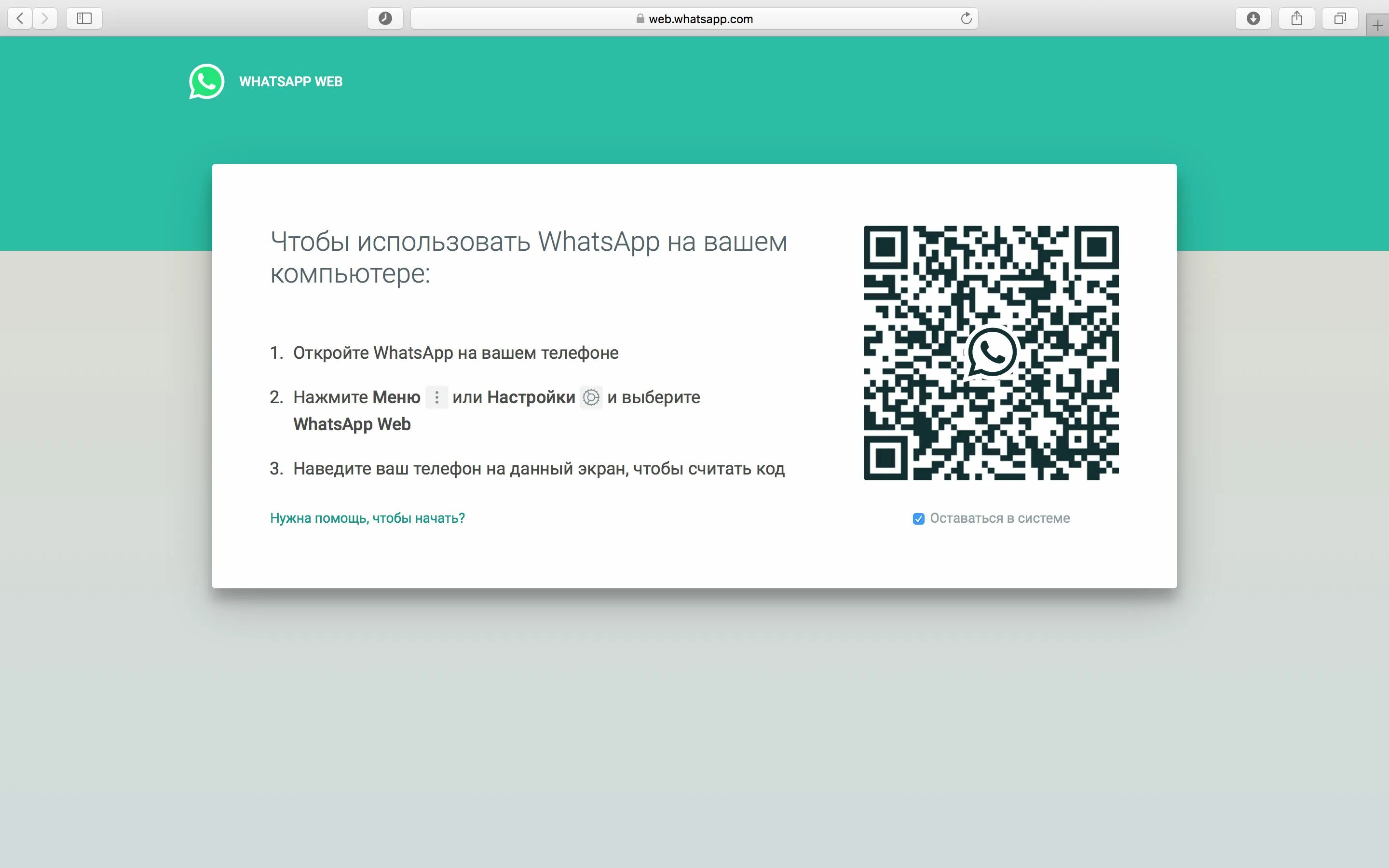The height and width of the screenshot is (868, 1389).
Task: Click step 1 'Откройте WhatsApp на вашем телефоне'
Action: tap(456, 353)
